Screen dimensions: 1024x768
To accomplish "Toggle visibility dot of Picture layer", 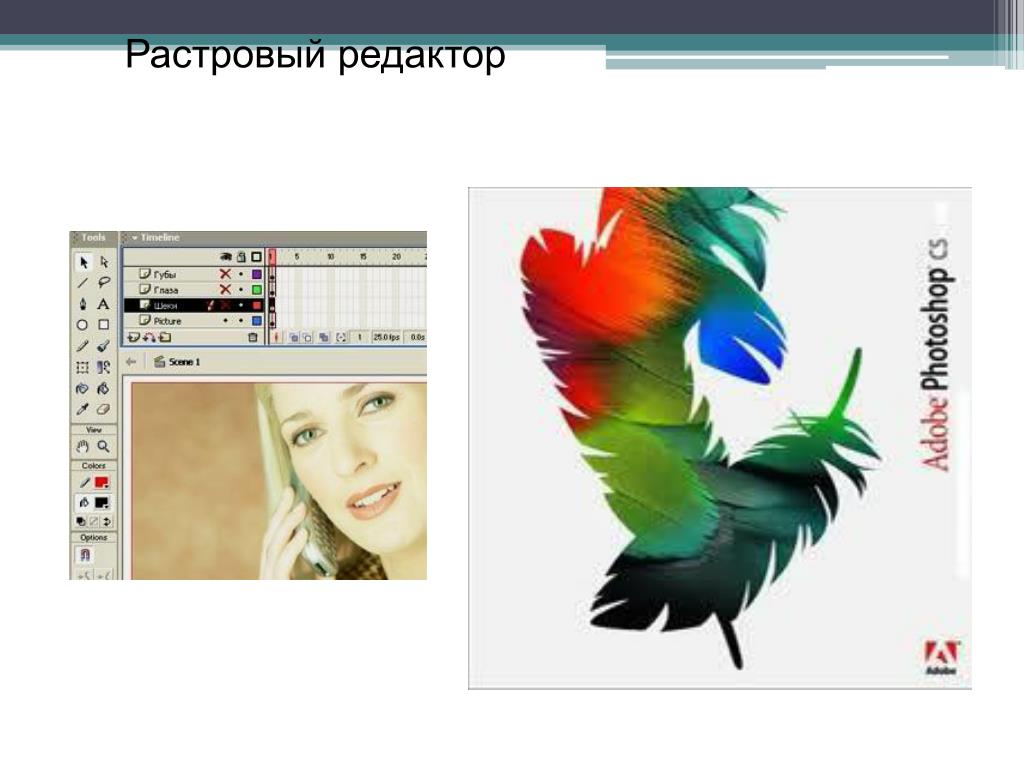I will (x=225, y=321).
